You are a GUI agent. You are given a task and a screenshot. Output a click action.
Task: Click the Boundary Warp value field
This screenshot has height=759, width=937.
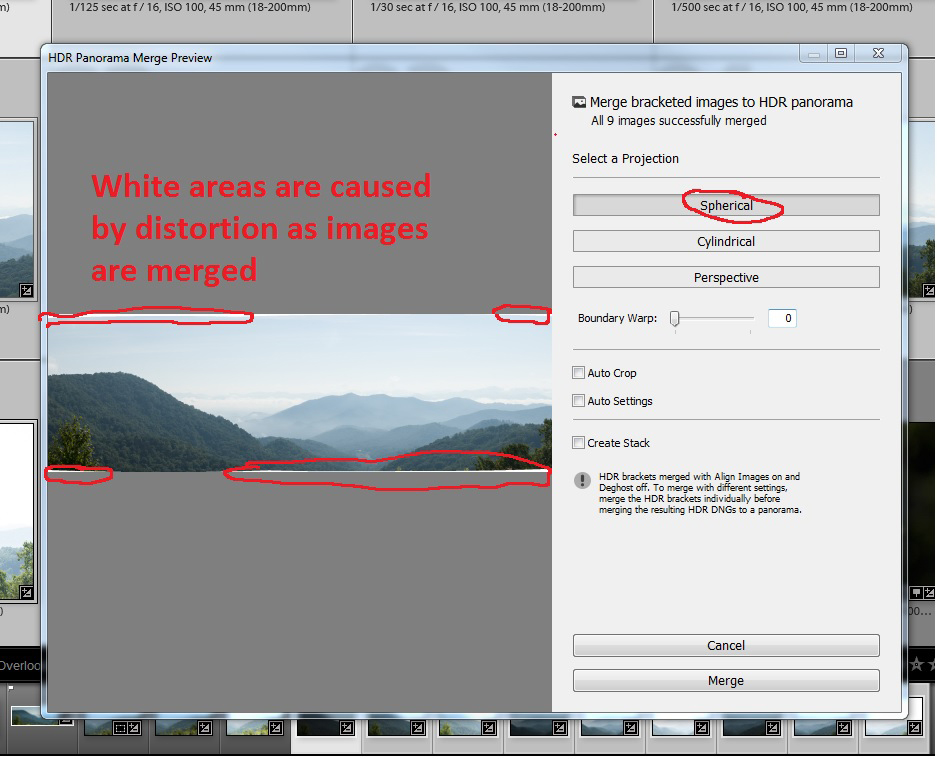[782, 318]
